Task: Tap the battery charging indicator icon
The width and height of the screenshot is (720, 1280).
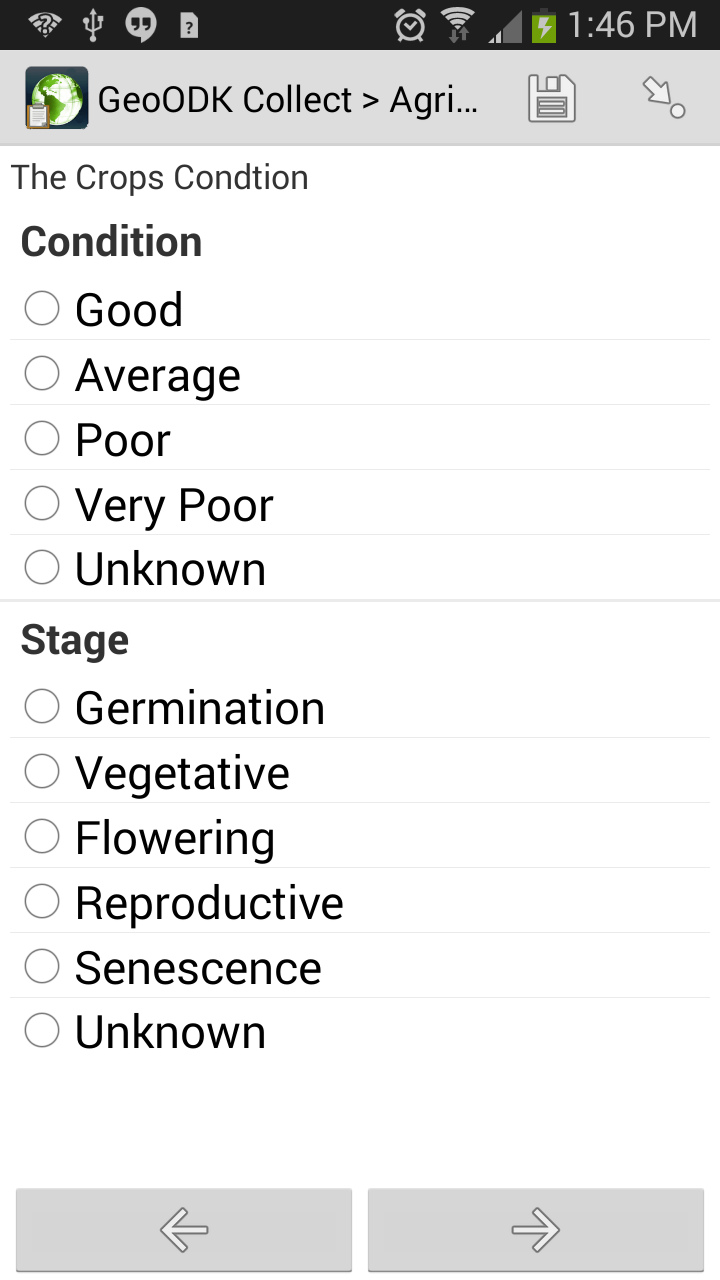Action: [x=543, y=25]
